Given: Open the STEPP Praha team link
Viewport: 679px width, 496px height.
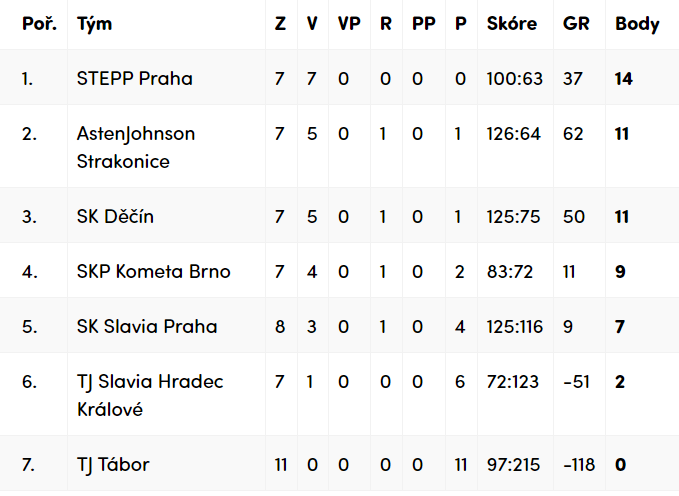Looking at the screenshot, I should pos(135,78).
